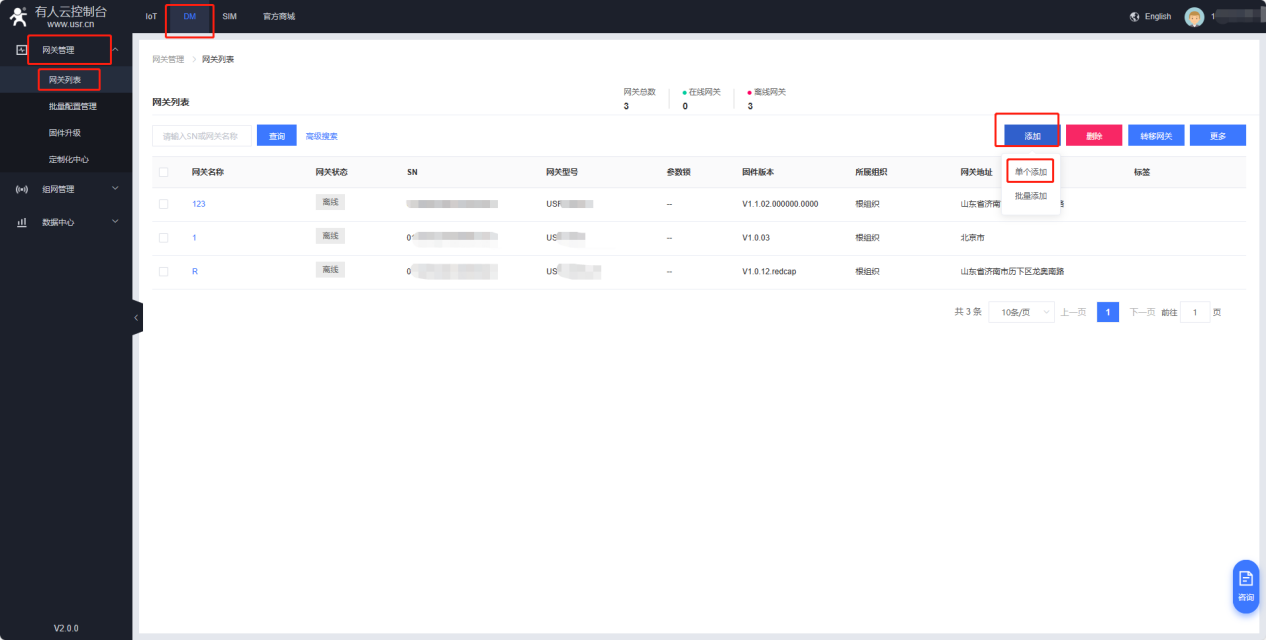Expand the 组网管理 menu chevron
This screenshot has width=1266, height=640.
tap(115, 188)
